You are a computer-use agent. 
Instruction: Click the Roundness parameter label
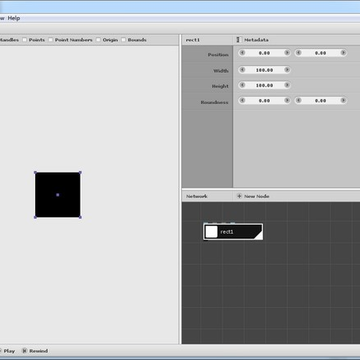tap(215, 102)
